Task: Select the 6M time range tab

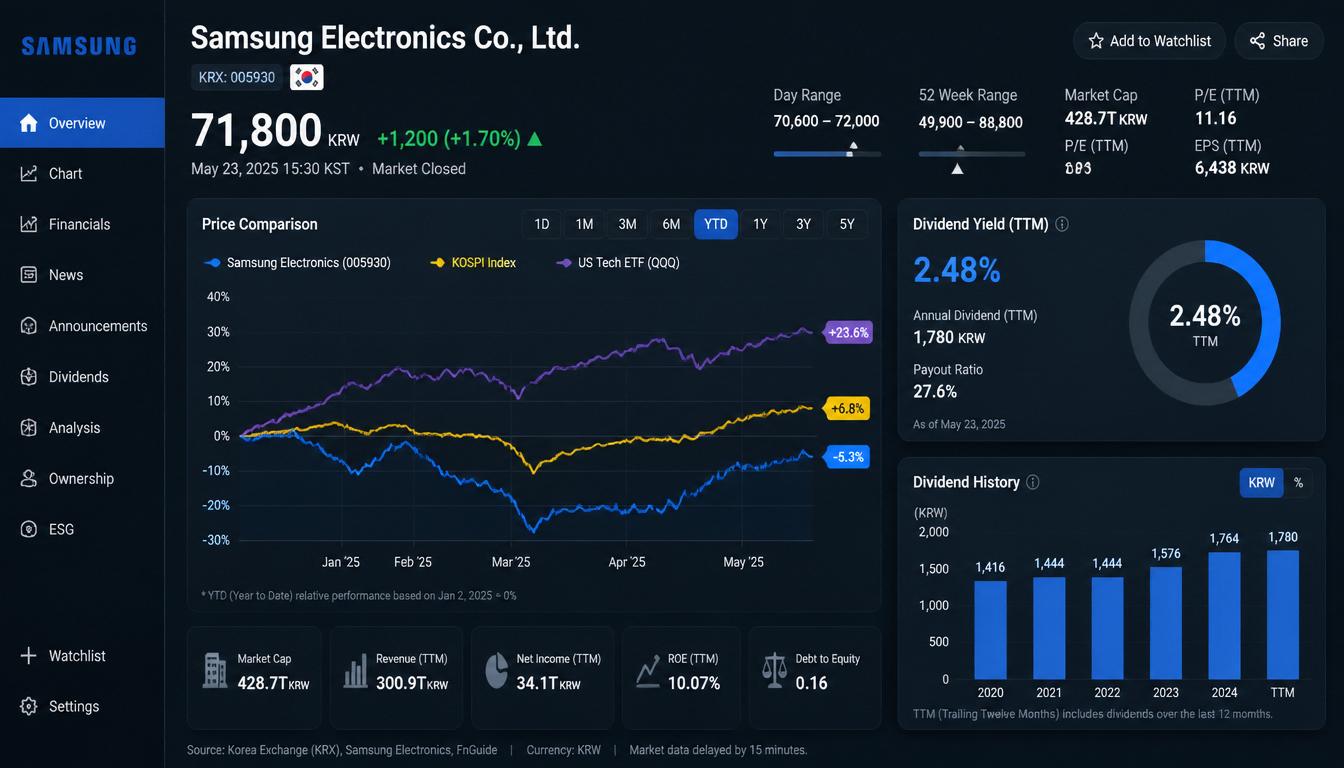Action: tap(671, 224)
